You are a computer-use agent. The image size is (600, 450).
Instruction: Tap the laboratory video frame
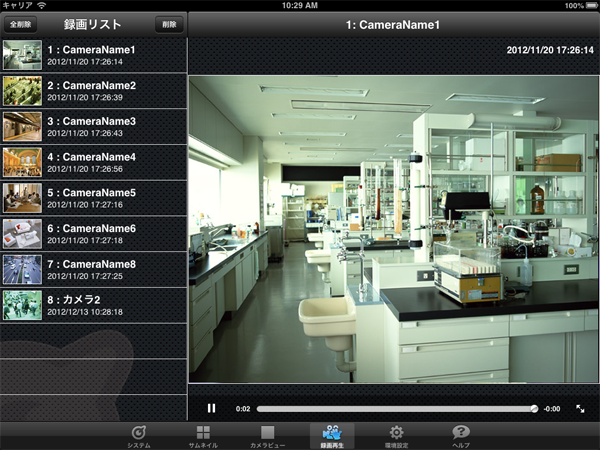pyautogui.click(x=394, y=228)
